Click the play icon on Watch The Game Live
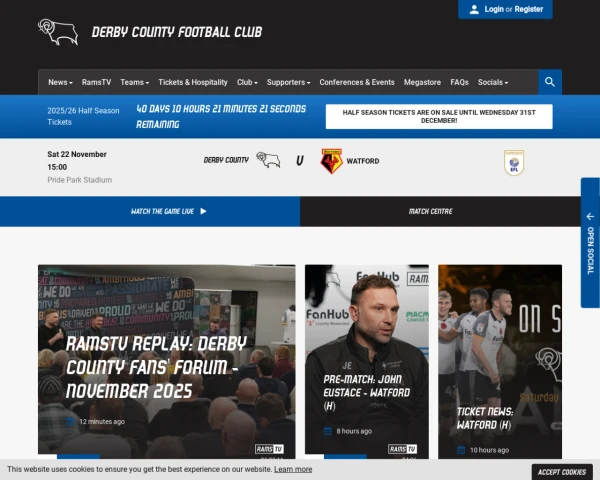The width and height of the screenshot is (600, 480). 203,211
